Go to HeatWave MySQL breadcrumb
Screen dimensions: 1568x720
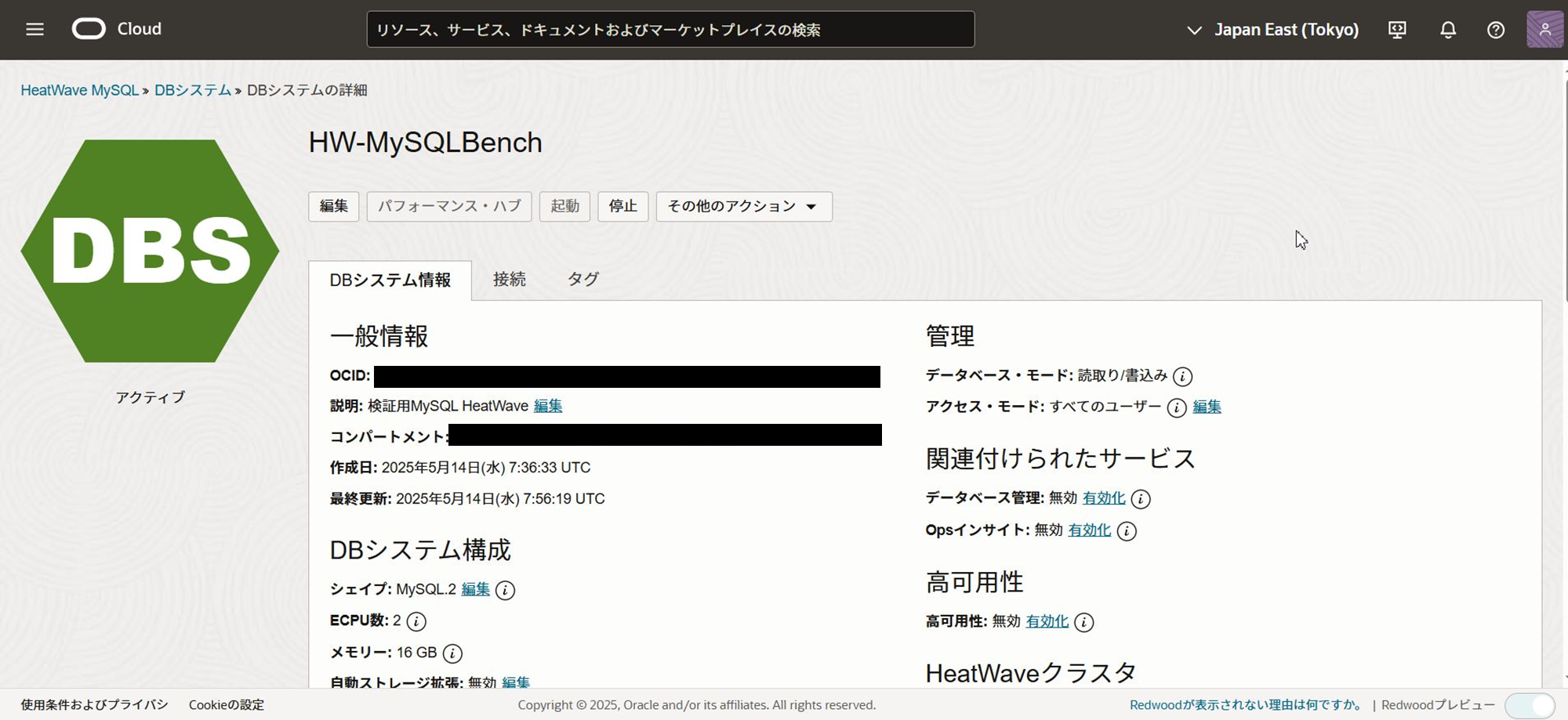click(79, 90)
